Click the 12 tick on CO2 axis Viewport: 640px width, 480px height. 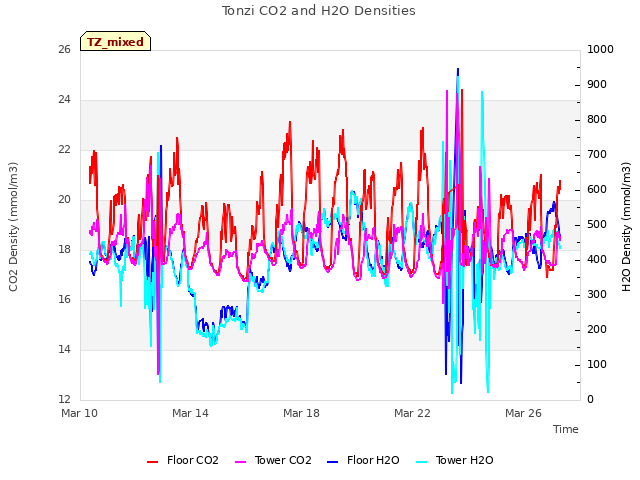point(64,399)
